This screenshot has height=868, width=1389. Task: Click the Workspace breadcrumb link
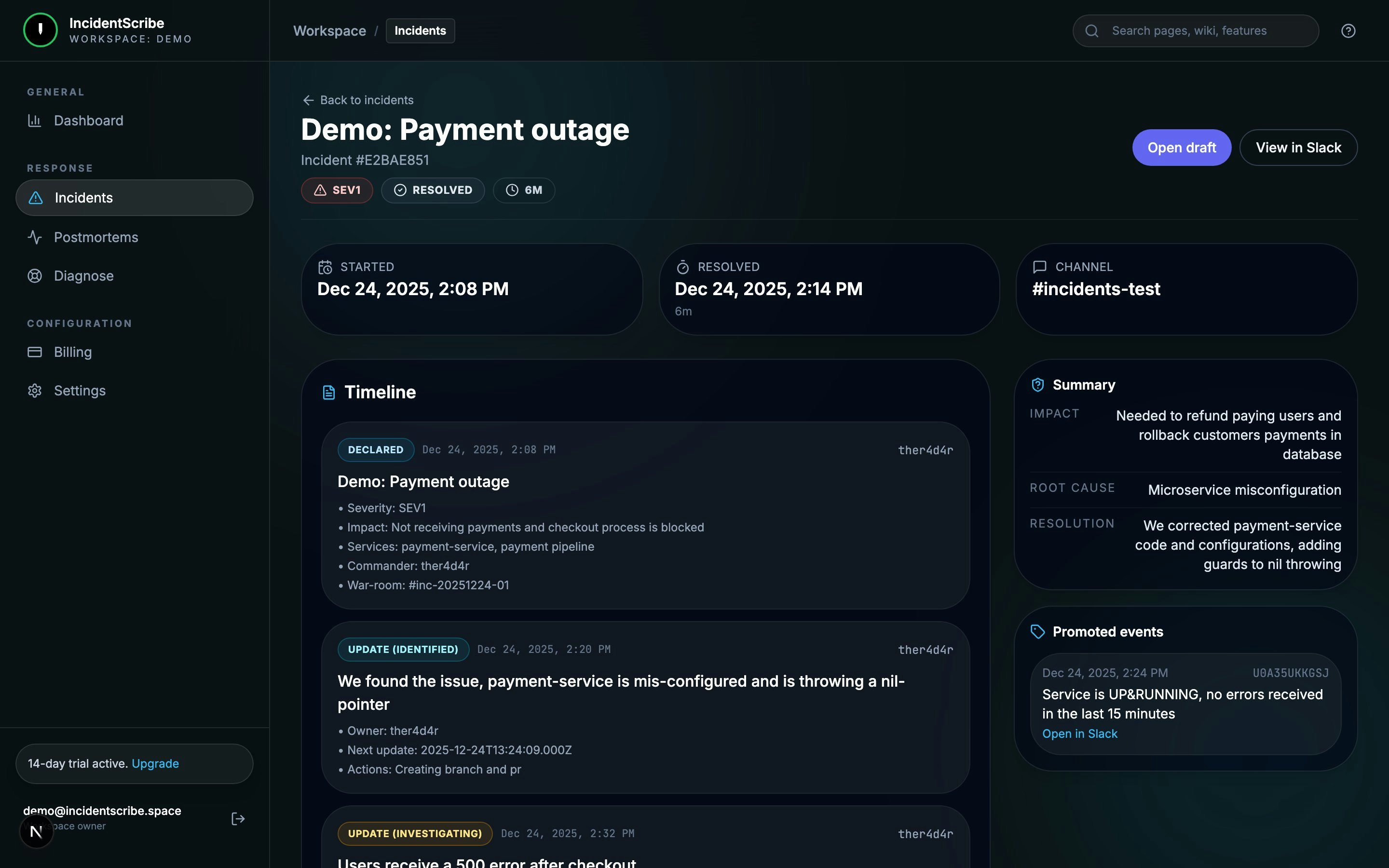[x=329, y=31]
